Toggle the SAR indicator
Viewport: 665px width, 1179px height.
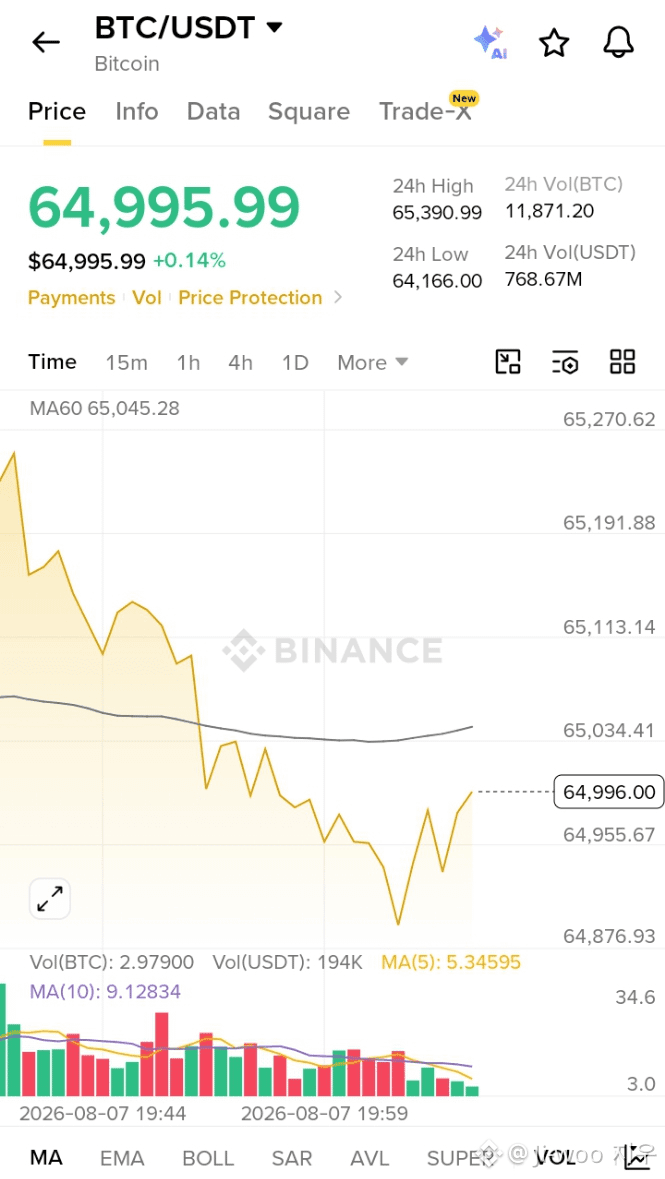pos(292,1158)
